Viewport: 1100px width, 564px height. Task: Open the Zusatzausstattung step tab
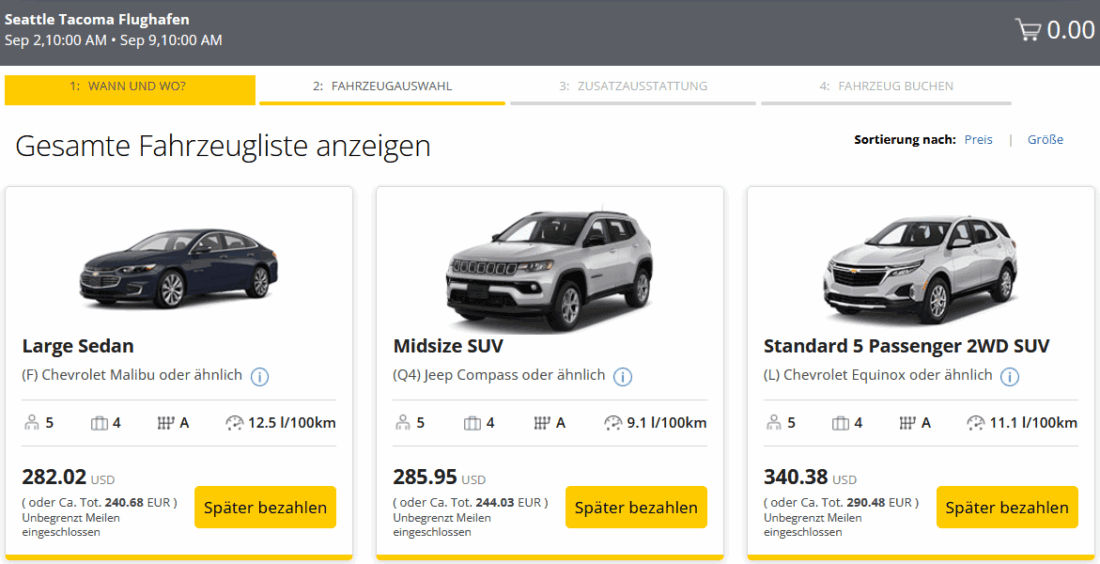pos(633,87)
